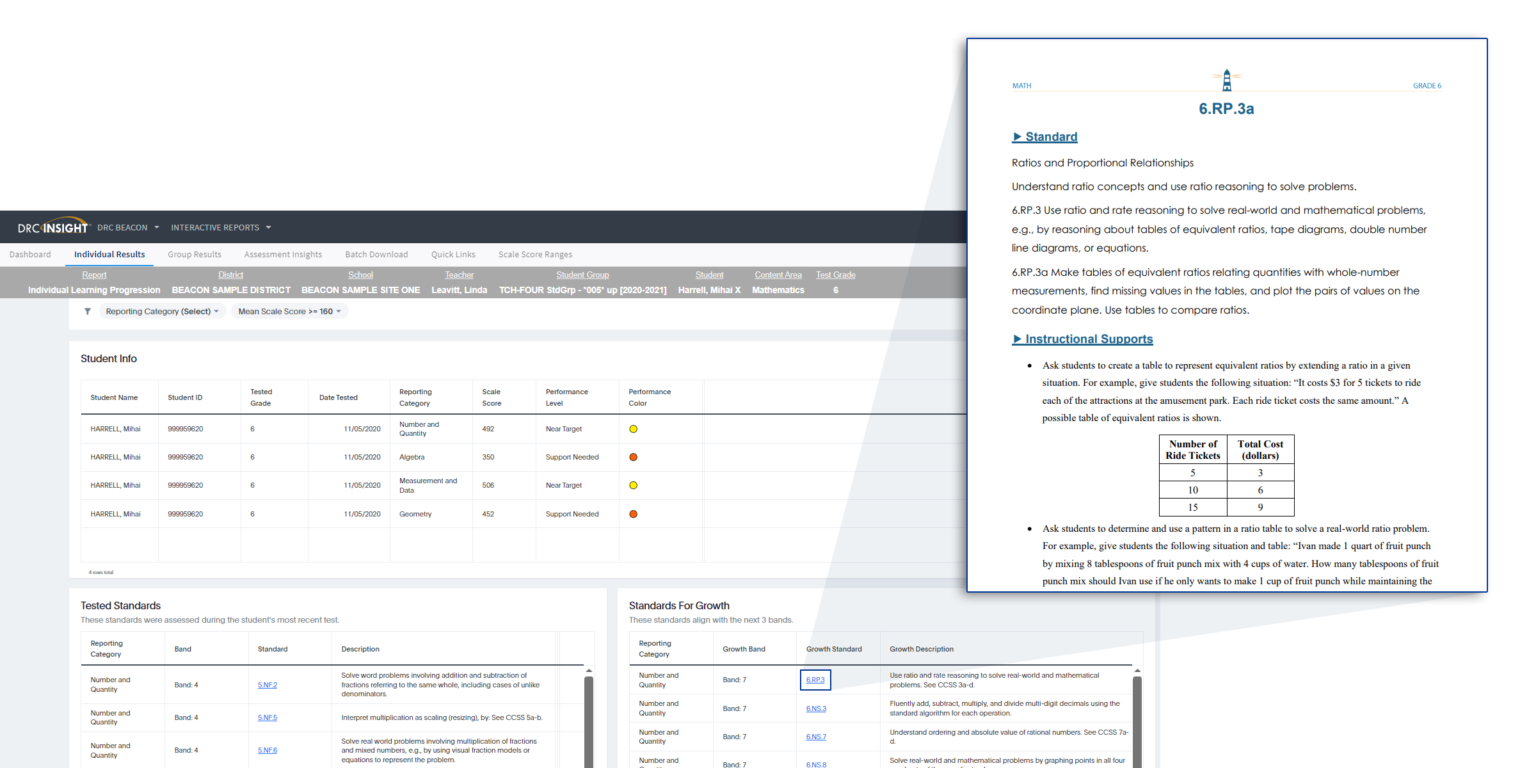Viewport: 1536px width, 768px height.
Task: Click the scale score value 350
Action: coord(488,457)
